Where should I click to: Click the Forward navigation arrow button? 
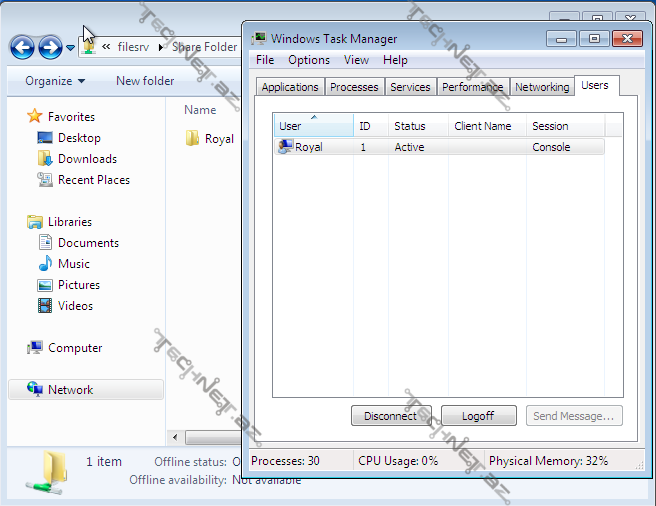(x=50, y=47)
